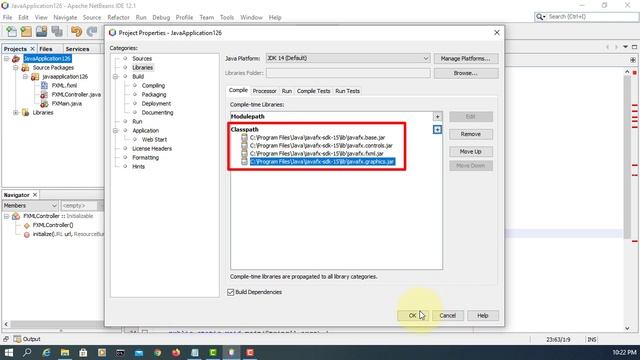Click the Open Project toolbar icon
Screen dimensions: 640x360
coord(41,31)
